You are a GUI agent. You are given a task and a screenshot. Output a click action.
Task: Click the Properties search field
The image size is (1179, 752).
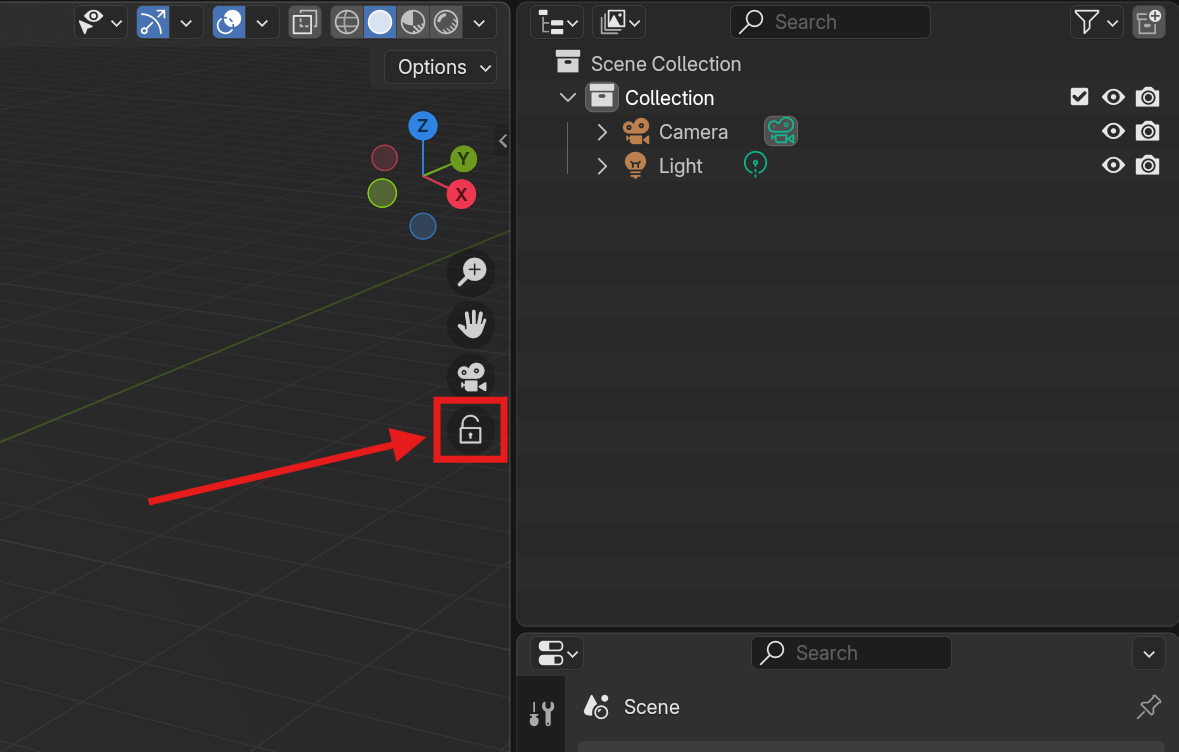pyautogui.click(x=851, y=653)
